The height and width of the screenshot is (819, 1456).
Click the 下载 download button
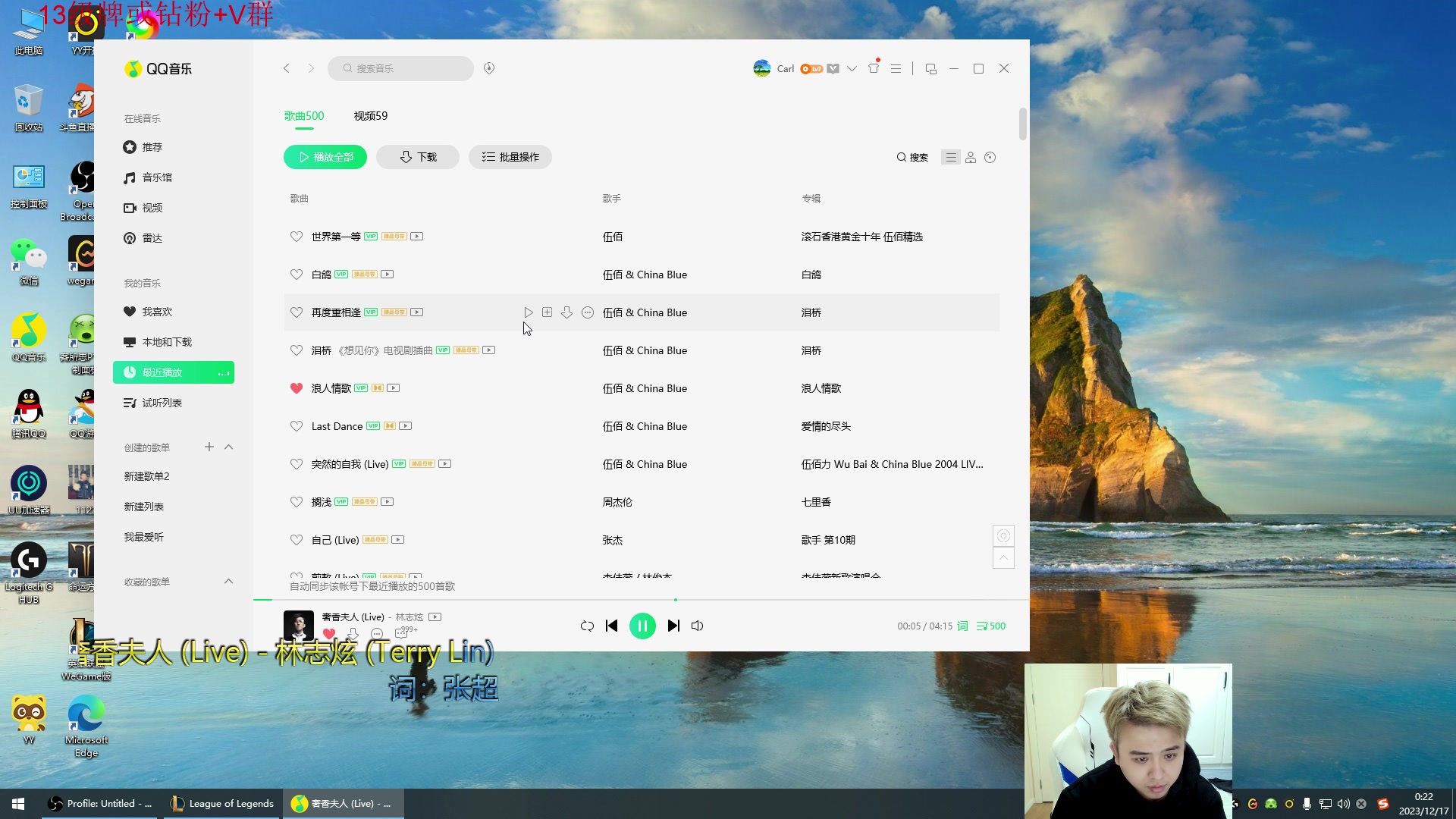click(418, 157)
